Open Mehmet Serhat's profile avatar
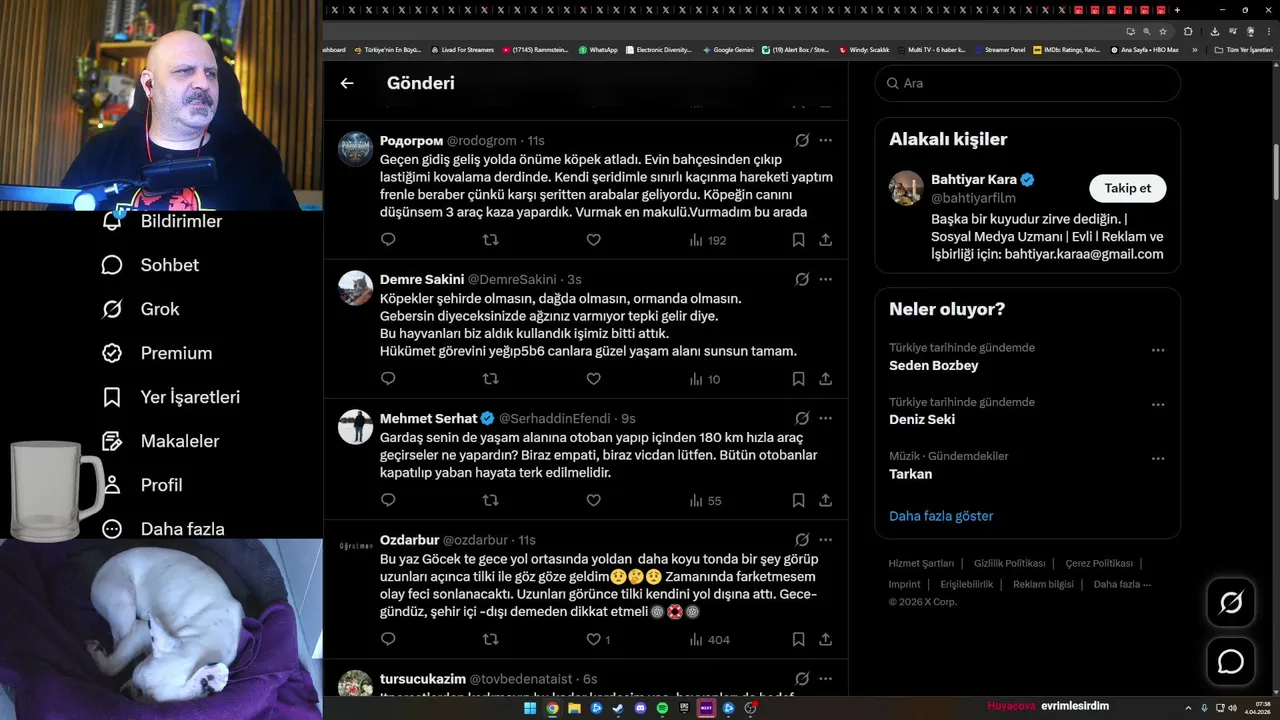 pyautogui.click(x=355, y=427)
